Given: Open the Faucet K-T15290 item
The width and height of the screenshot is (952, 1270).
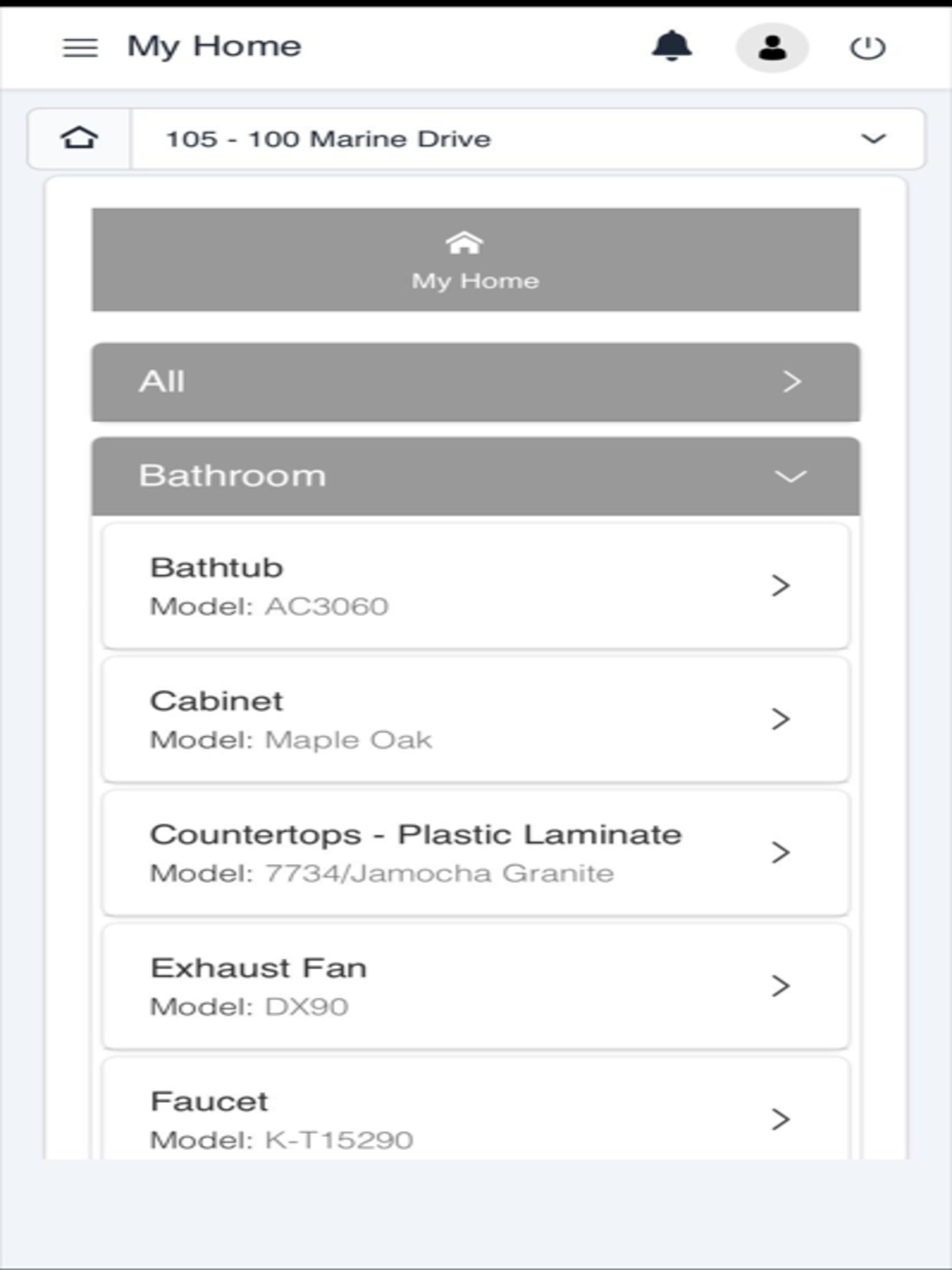Looking at the screenshot, I should pyautogui.click(x=476, y=1108).
